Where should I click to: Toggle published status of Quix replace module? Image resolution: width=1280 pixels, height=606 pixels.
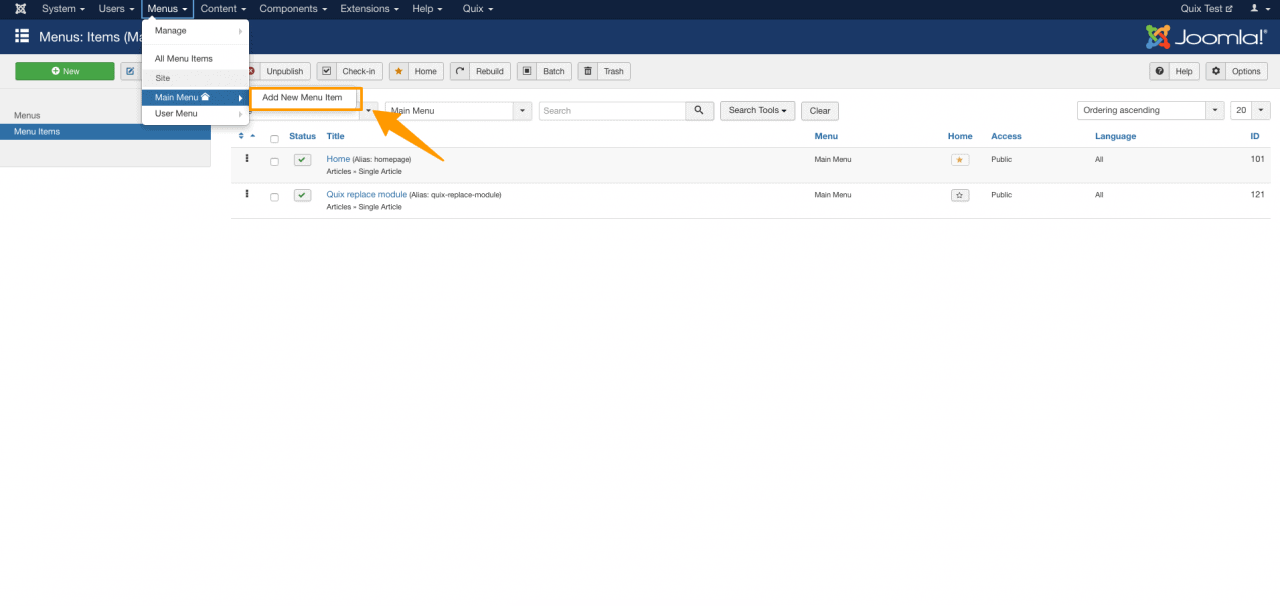tap(302, 195)
